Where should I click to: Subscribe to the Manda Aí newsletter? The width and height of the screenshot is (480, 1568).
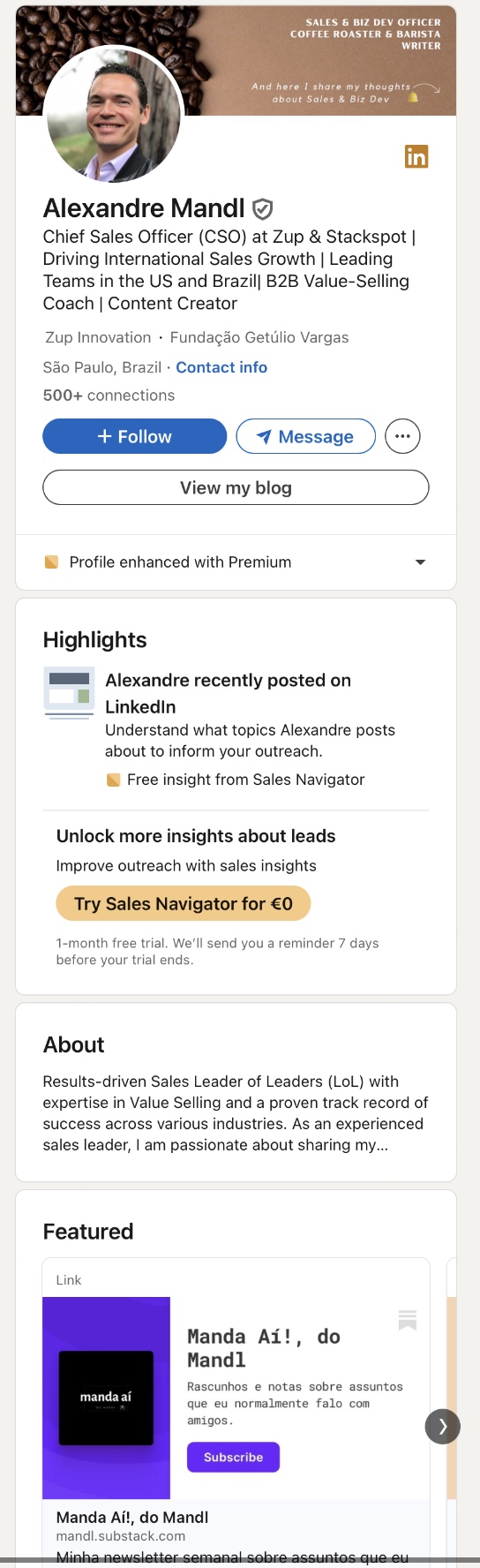[x=233, y=1457]
